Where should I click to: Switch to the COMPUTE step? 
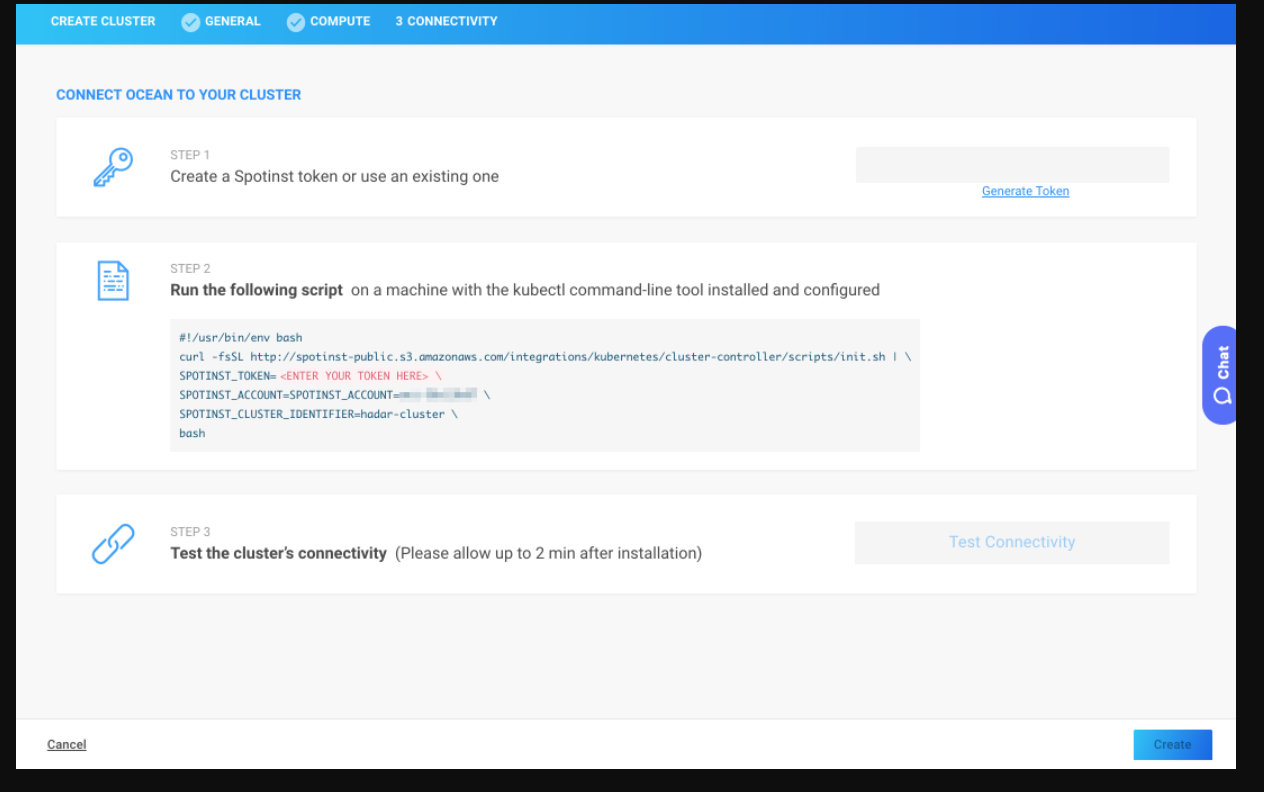[340, 21]
